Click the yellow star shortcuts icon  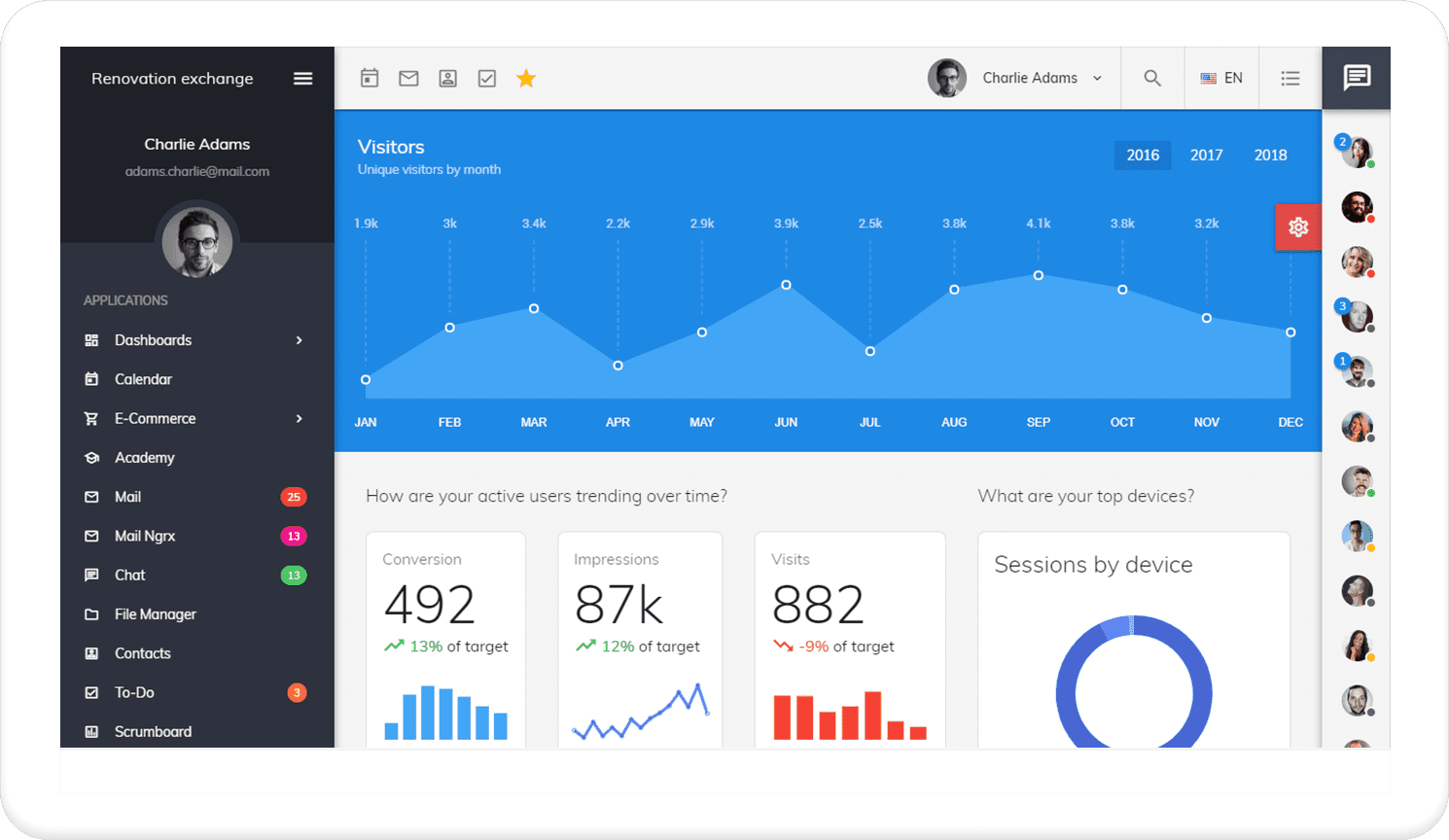[526, 78]
